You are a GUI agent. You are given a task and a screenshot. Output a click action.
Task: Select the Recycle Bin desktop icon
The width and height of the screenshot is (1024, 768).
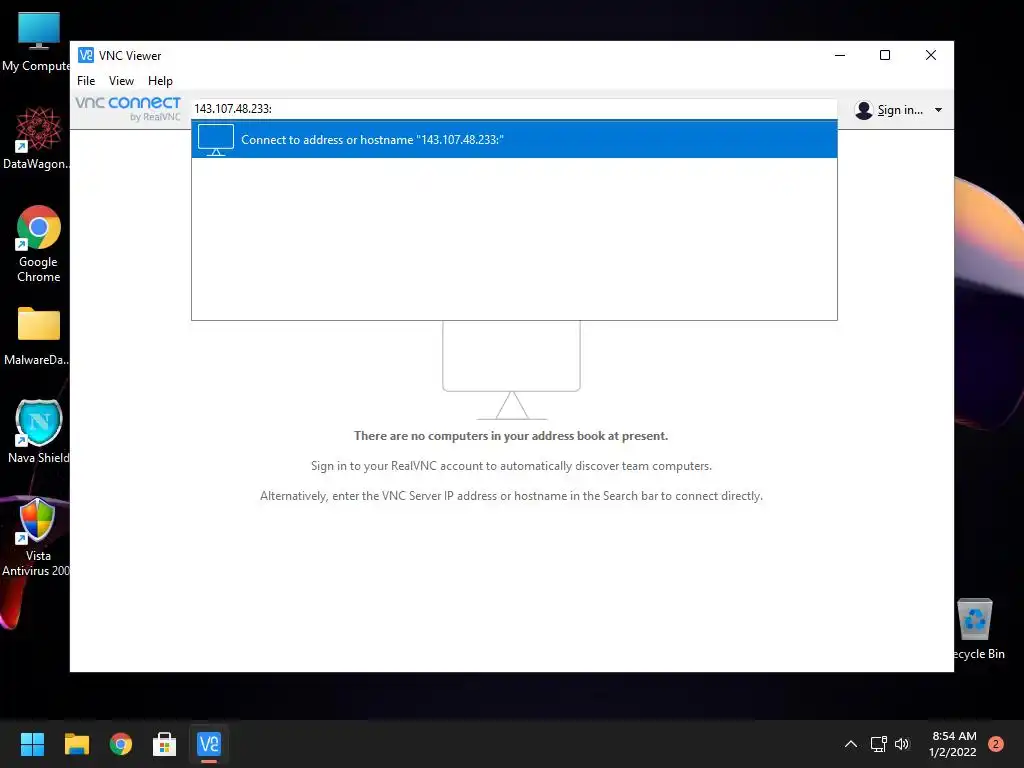click(x=977, y=629)
